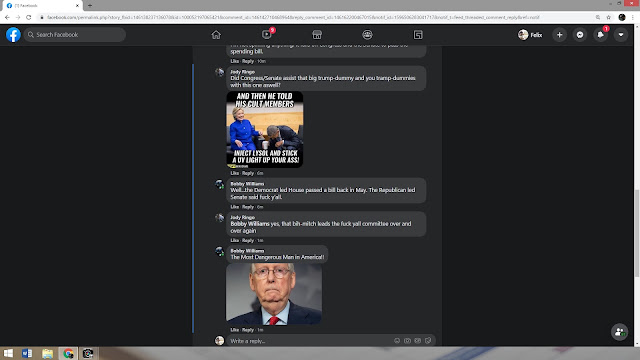Open a new browser tab
This screenshot has width=640, height=360.
click(x=90, y=5)
